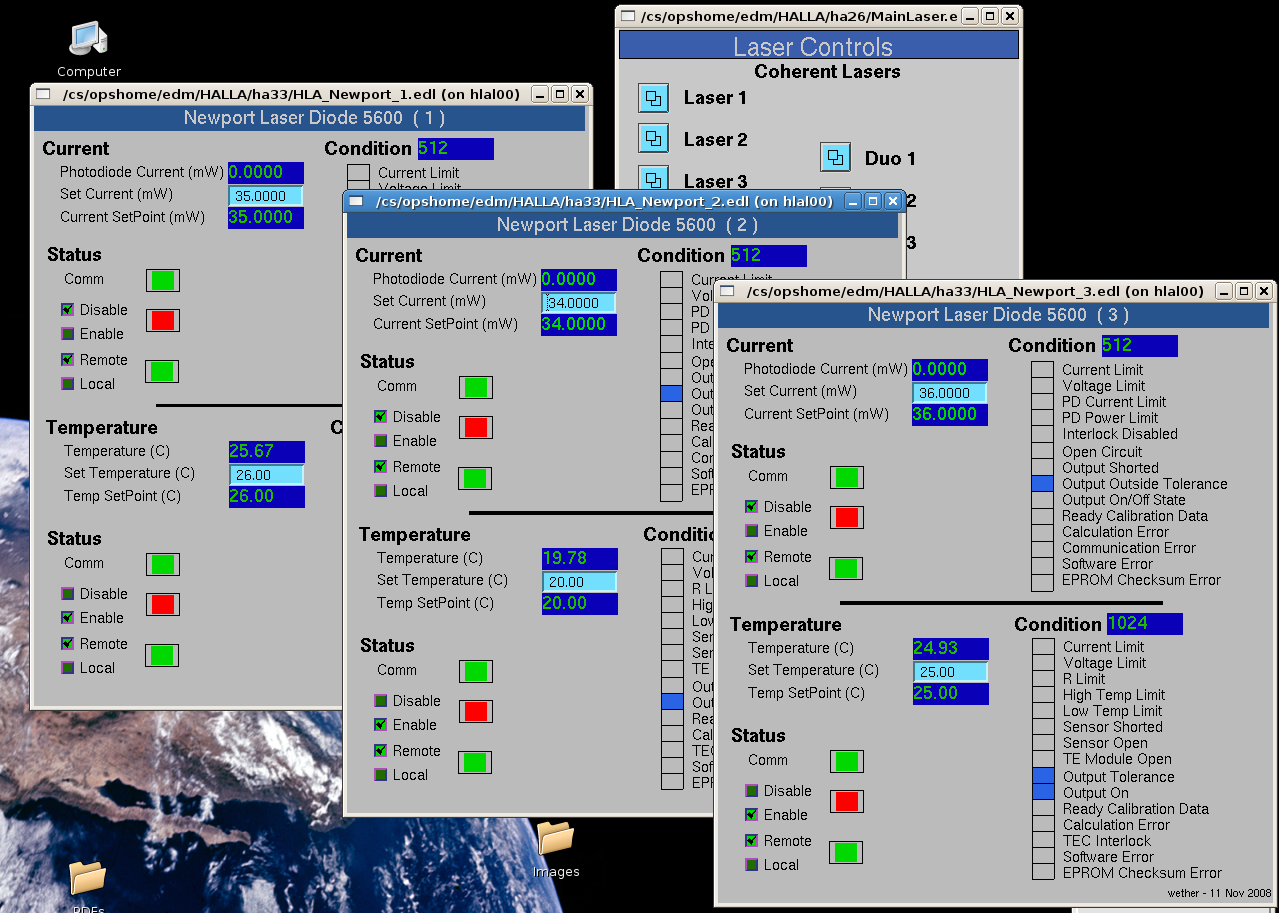Screen dimensions: 1279x913
Task: Select Remote under Current Status in Newport 3
Action: (x=752, y=557)
